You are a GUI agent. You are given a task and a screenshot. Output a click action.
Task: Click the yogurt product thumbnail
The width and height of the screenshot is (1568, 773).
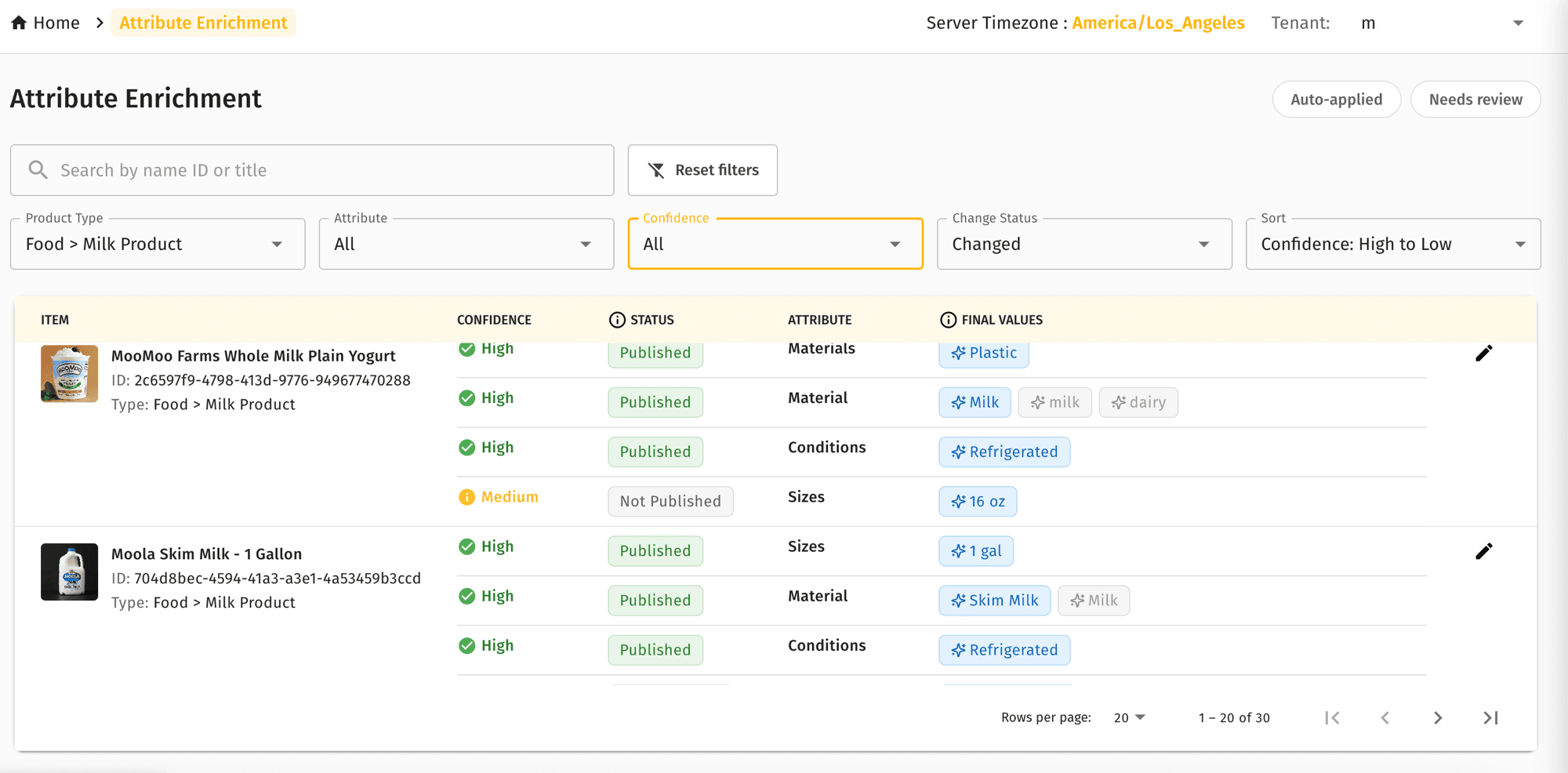click(x=69, y=374)
